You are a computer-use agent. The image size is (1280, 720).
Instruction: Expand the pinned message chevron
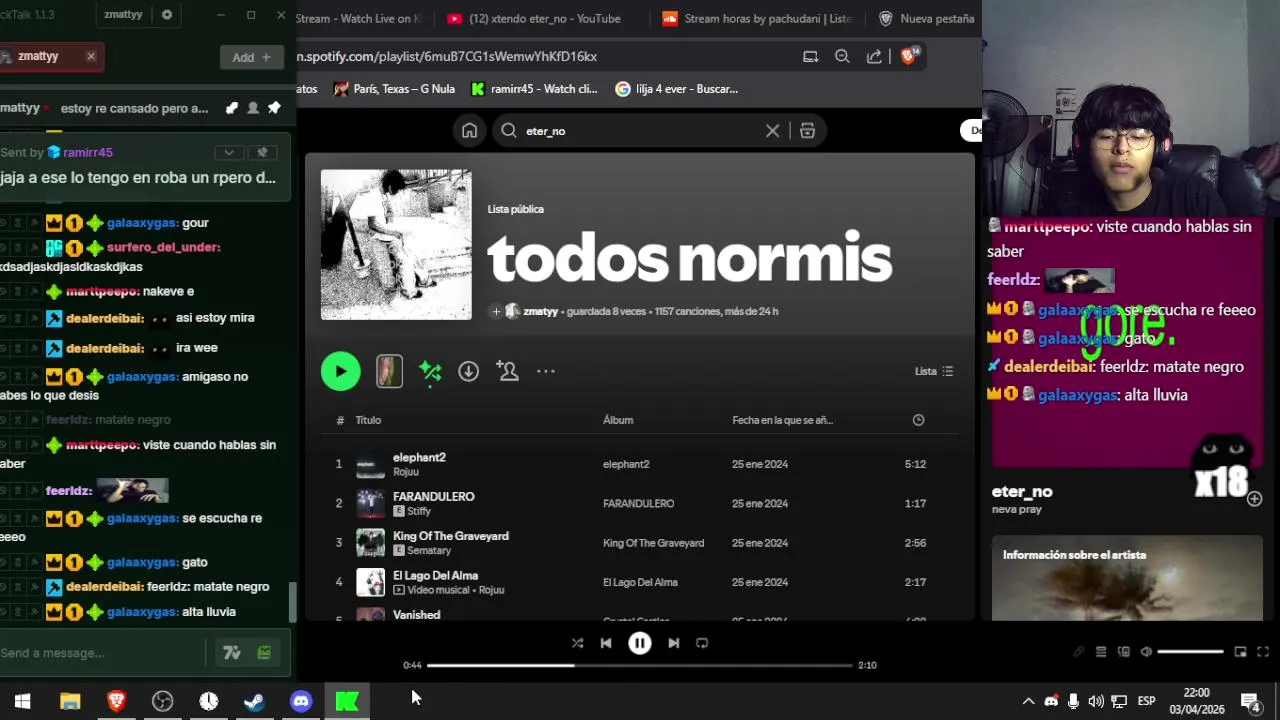click(229, 152)
